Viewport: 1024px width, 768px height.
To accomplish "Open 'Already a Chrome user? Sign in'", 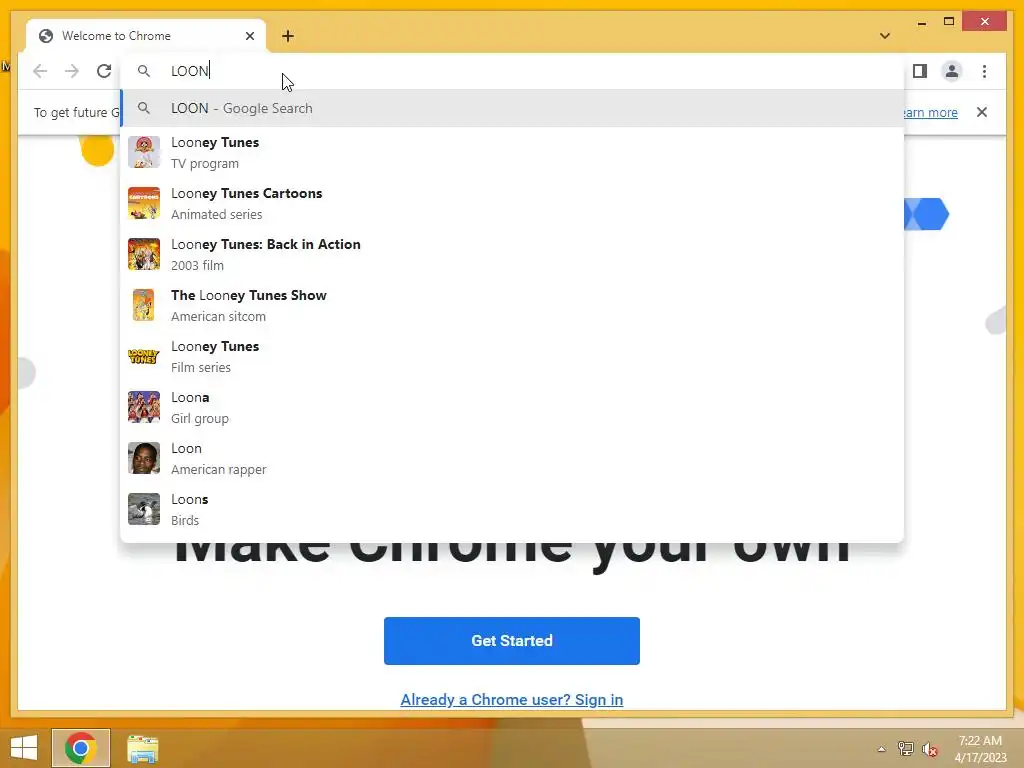I will point(512,699).
